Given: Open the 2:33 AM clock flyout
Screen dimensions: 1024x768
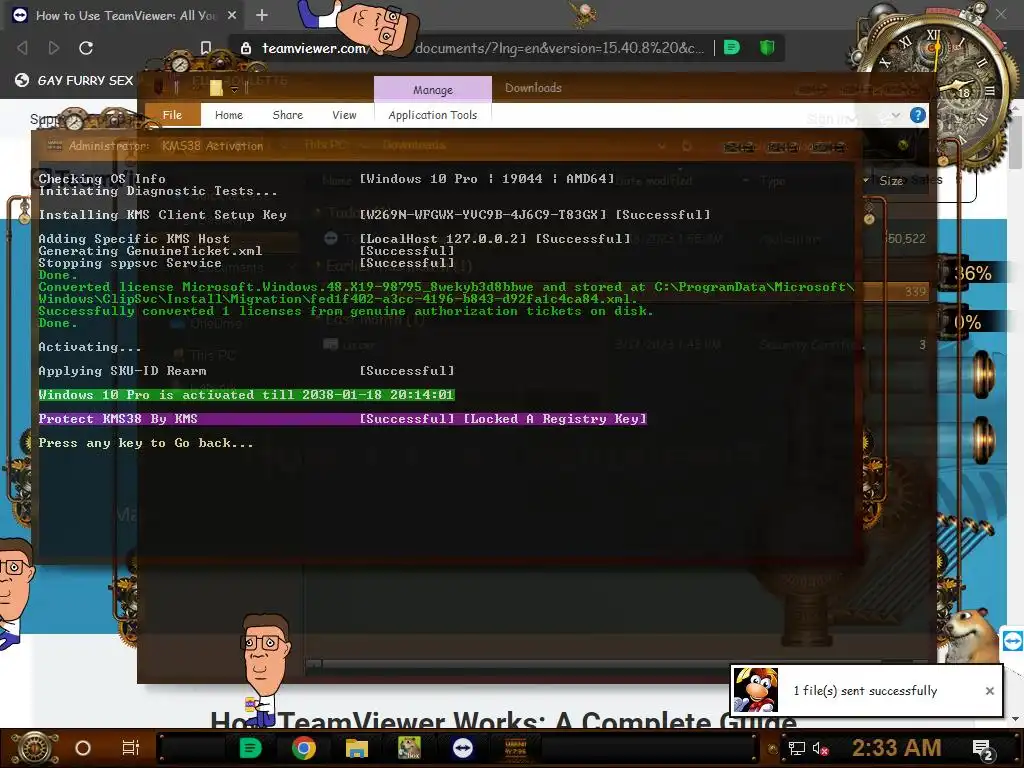Looking at the screenshot, I should tap(896, 747).
